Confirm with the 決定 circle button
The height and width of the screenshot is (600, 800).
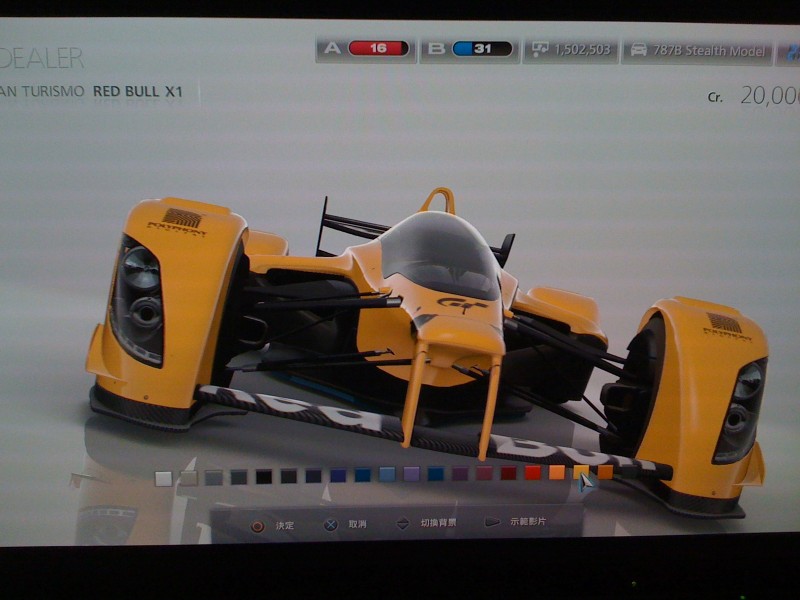pos(272,526)
